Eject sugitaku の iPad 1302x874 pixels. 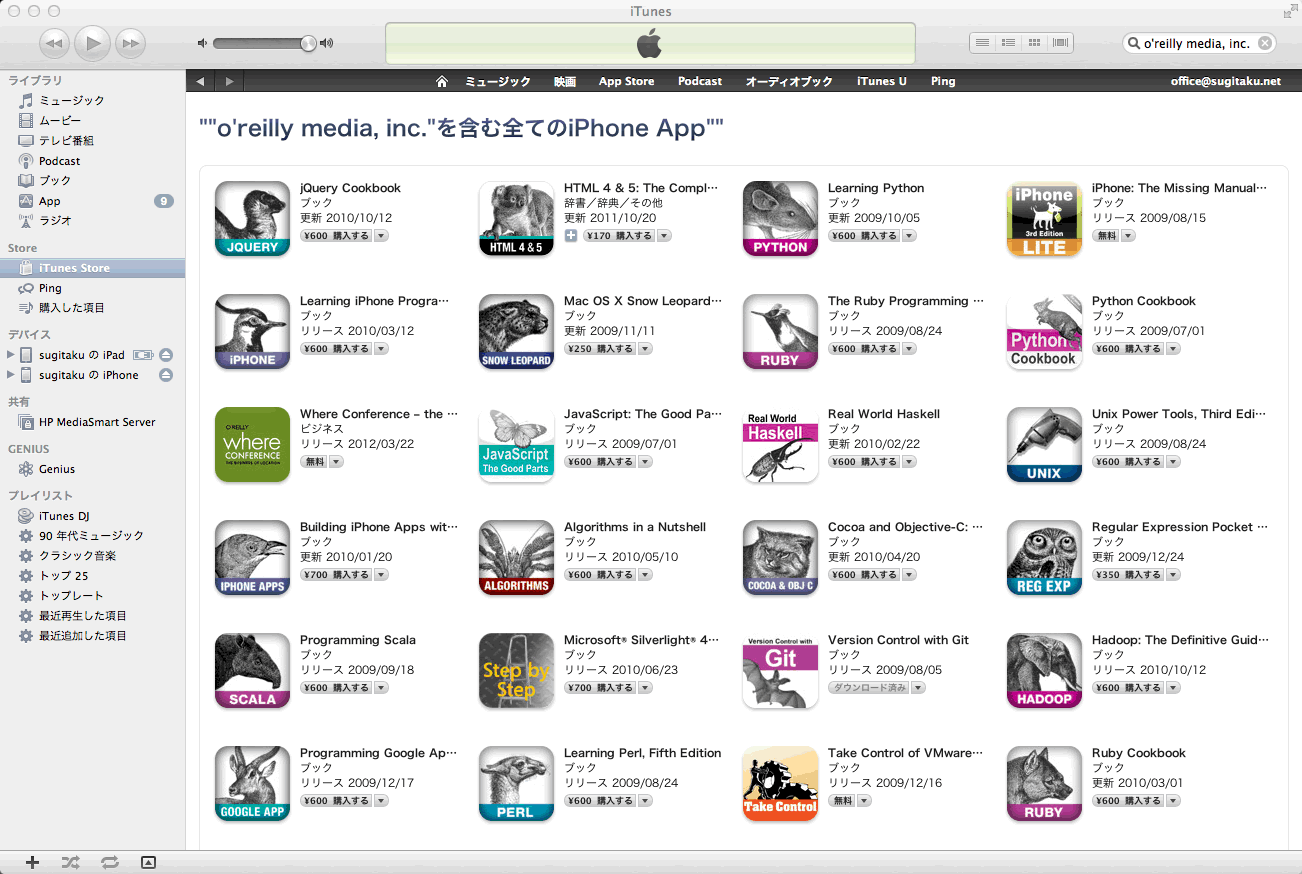point(166,355)
